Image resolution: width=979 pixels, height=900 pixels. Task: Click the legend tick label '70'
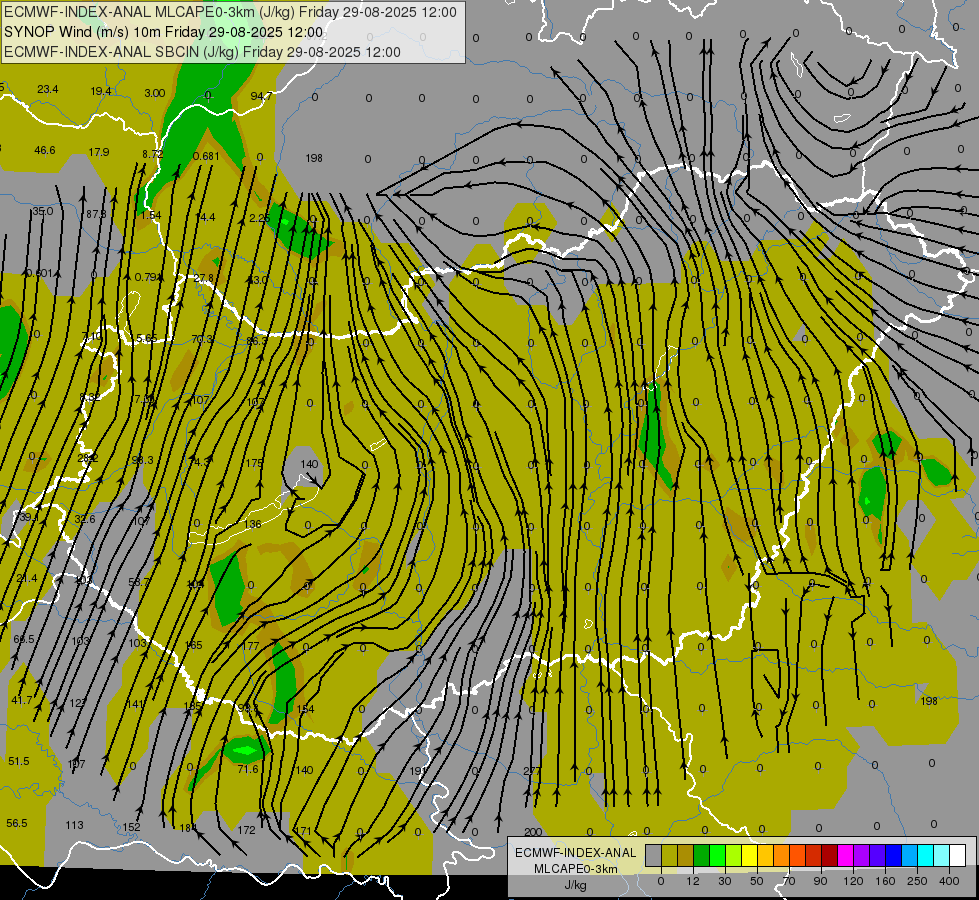[x=789, y=881]
